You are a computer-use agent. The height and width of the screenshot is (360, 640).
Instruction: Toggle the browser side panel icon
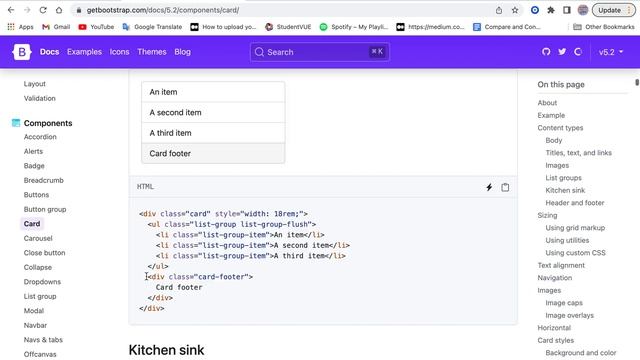coord(567,10)
